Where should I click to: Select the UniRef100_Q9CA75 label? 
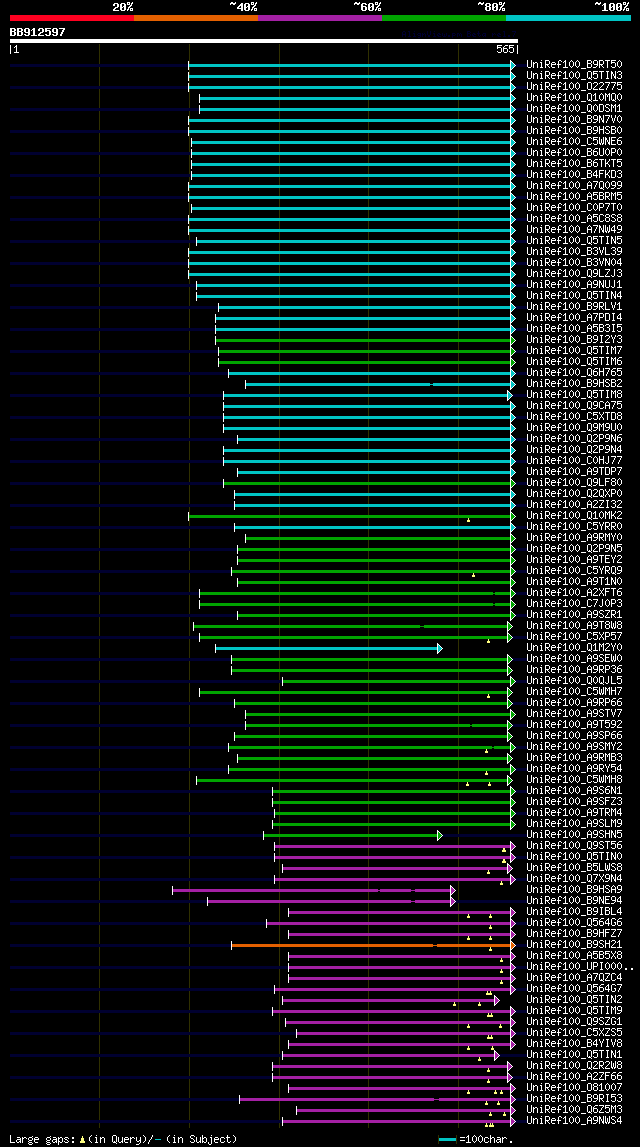click(x=574, y=406)
